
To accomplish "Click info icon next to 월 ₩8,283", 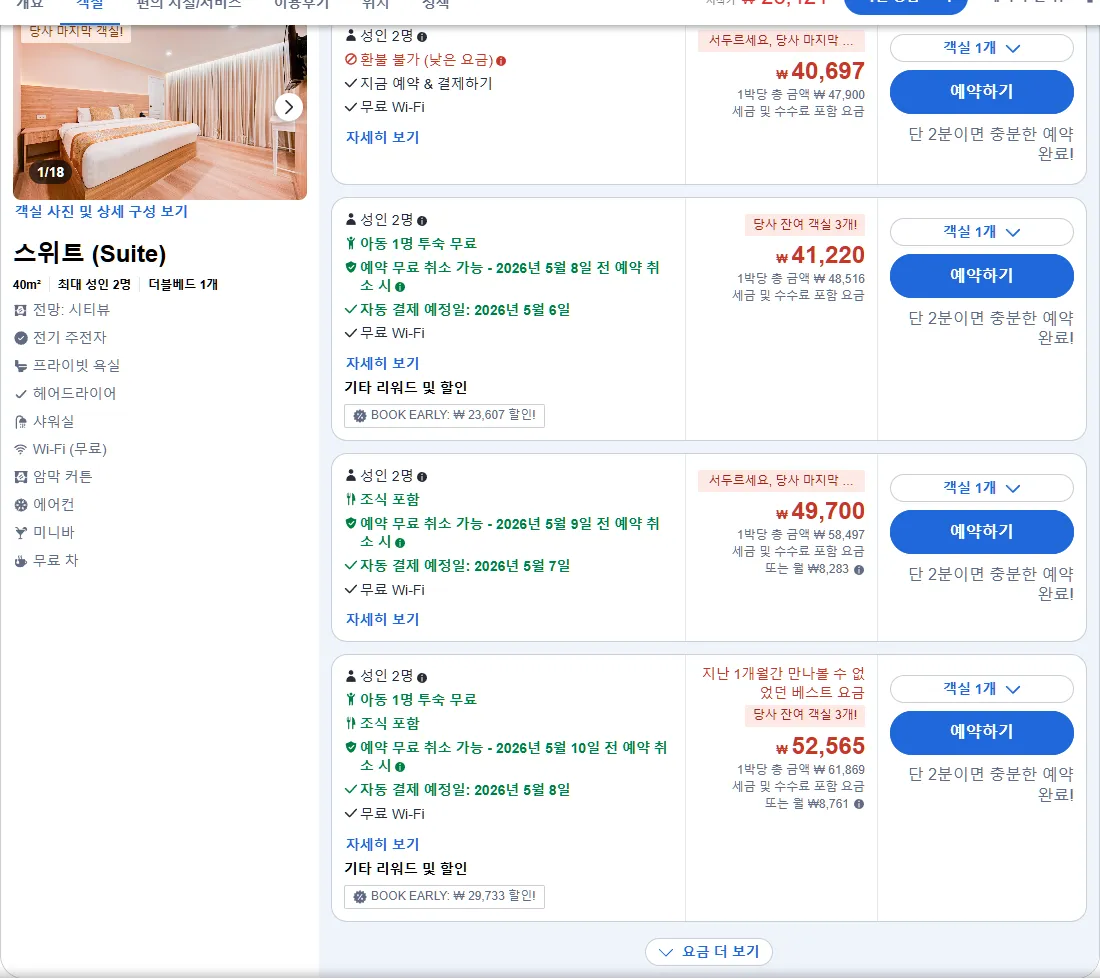I will tap(859, 569).
